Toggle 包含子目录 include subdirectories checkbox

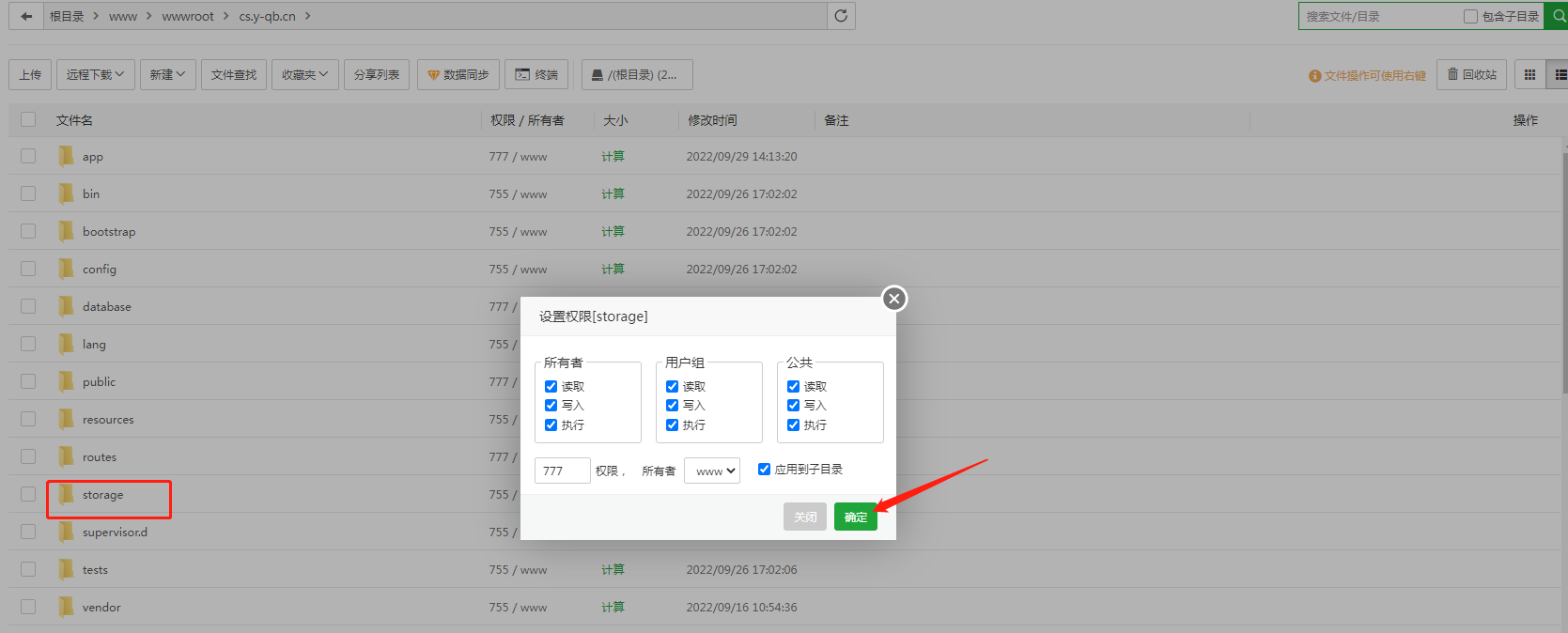point(1470,16)
